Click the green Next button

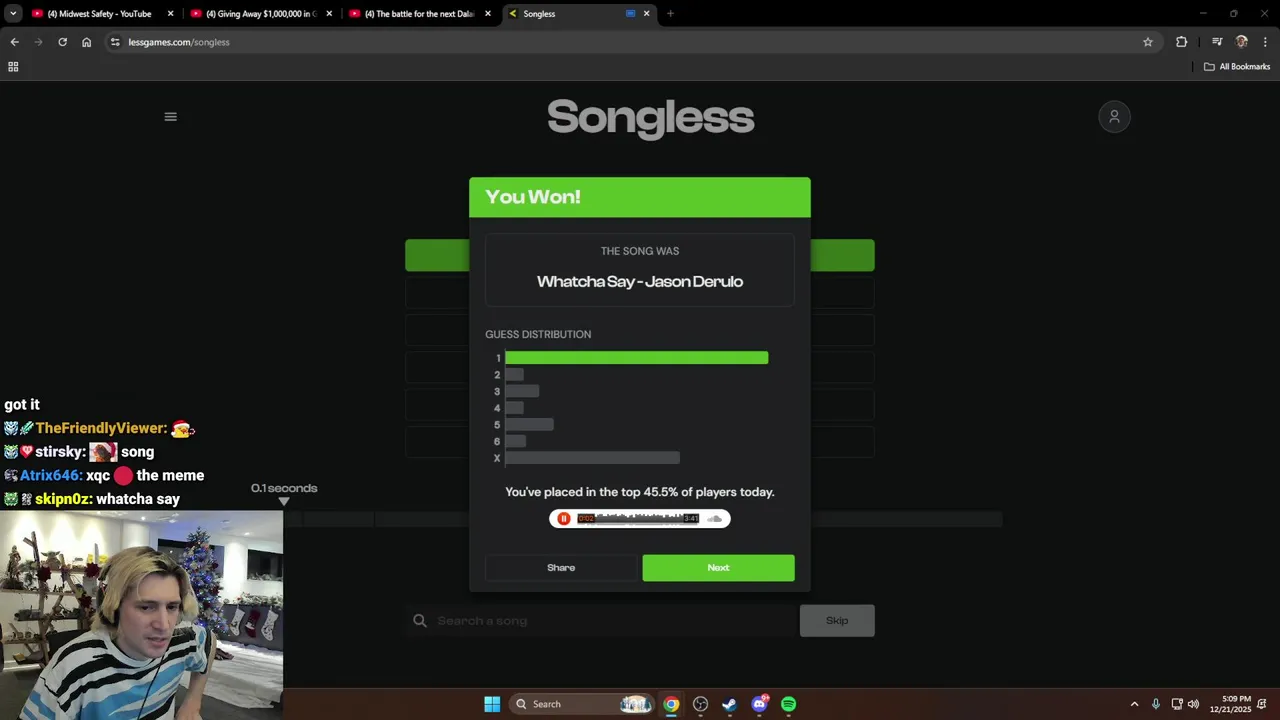718,568
